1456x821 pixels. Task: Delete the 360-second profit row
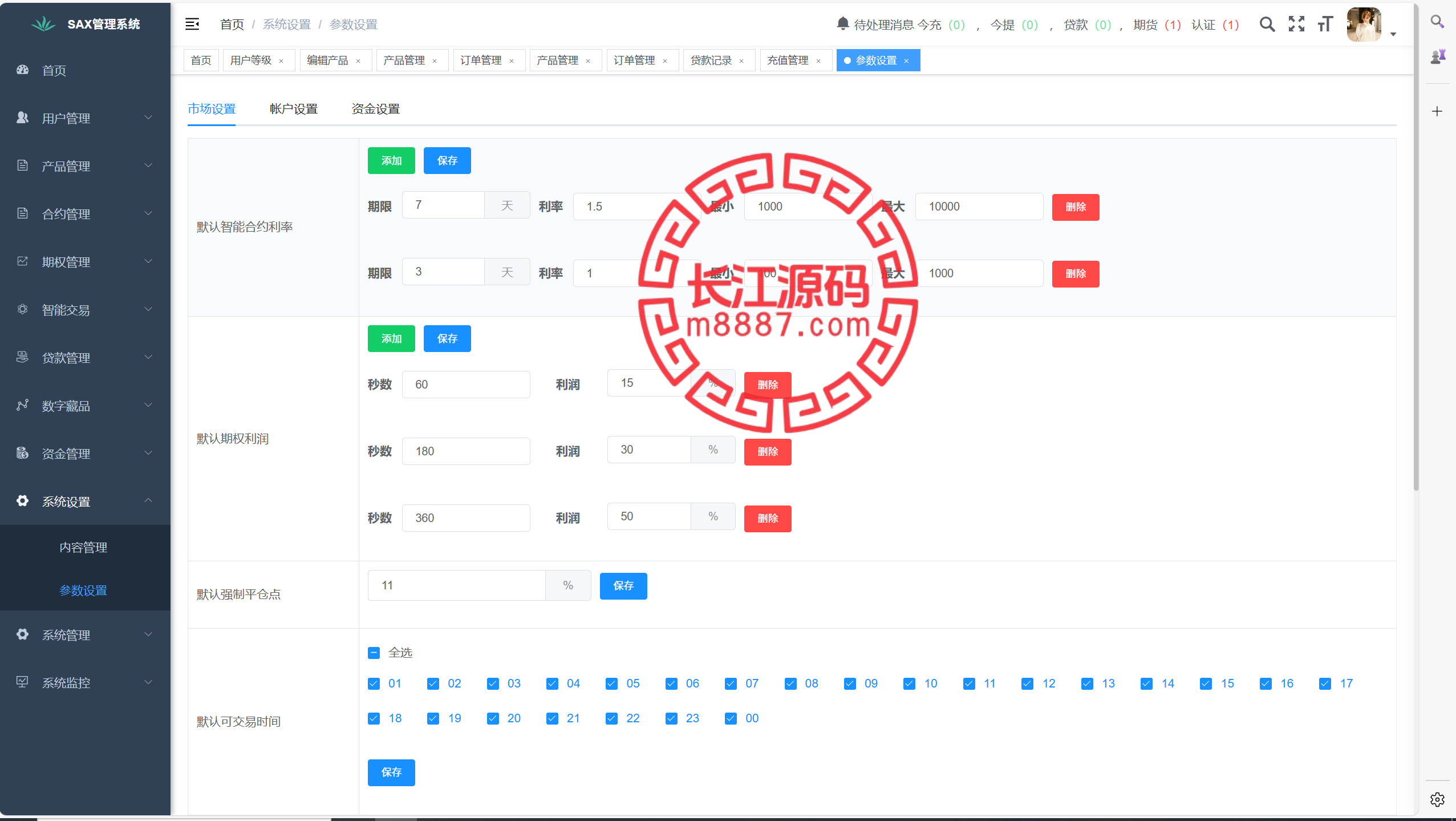click(768, 519)
